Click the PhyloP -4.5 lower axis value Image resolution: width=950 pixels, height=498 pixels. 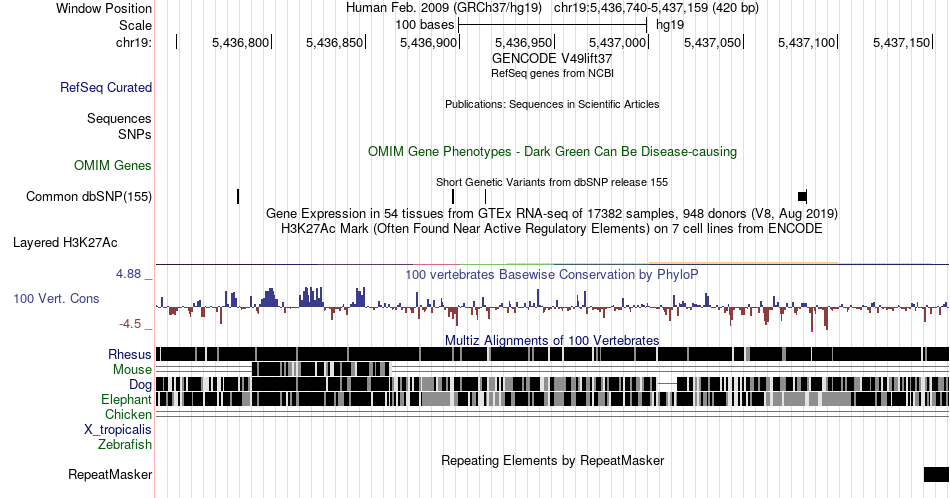[x=130, y=324]
